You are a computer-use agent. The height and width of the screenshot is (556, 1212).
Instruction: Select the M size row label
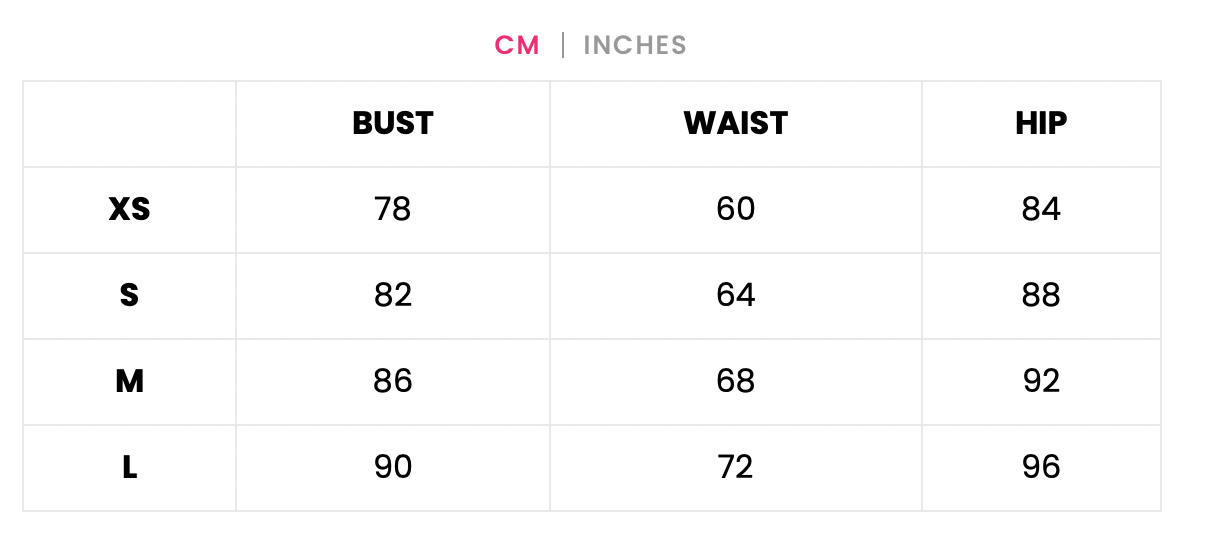pyautogui.click(x=130, y=381)
